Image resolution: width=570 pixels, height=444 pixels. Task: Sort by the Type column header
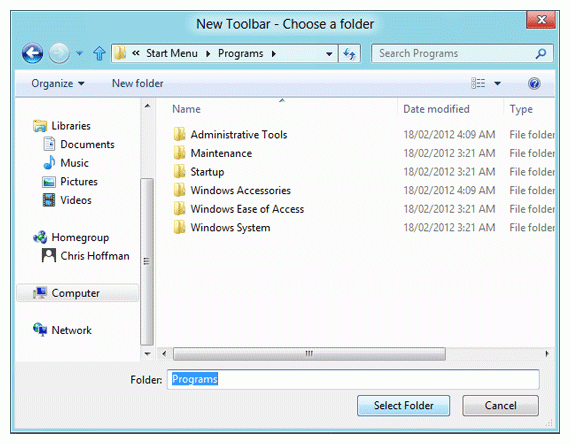[x=521, y=109]
